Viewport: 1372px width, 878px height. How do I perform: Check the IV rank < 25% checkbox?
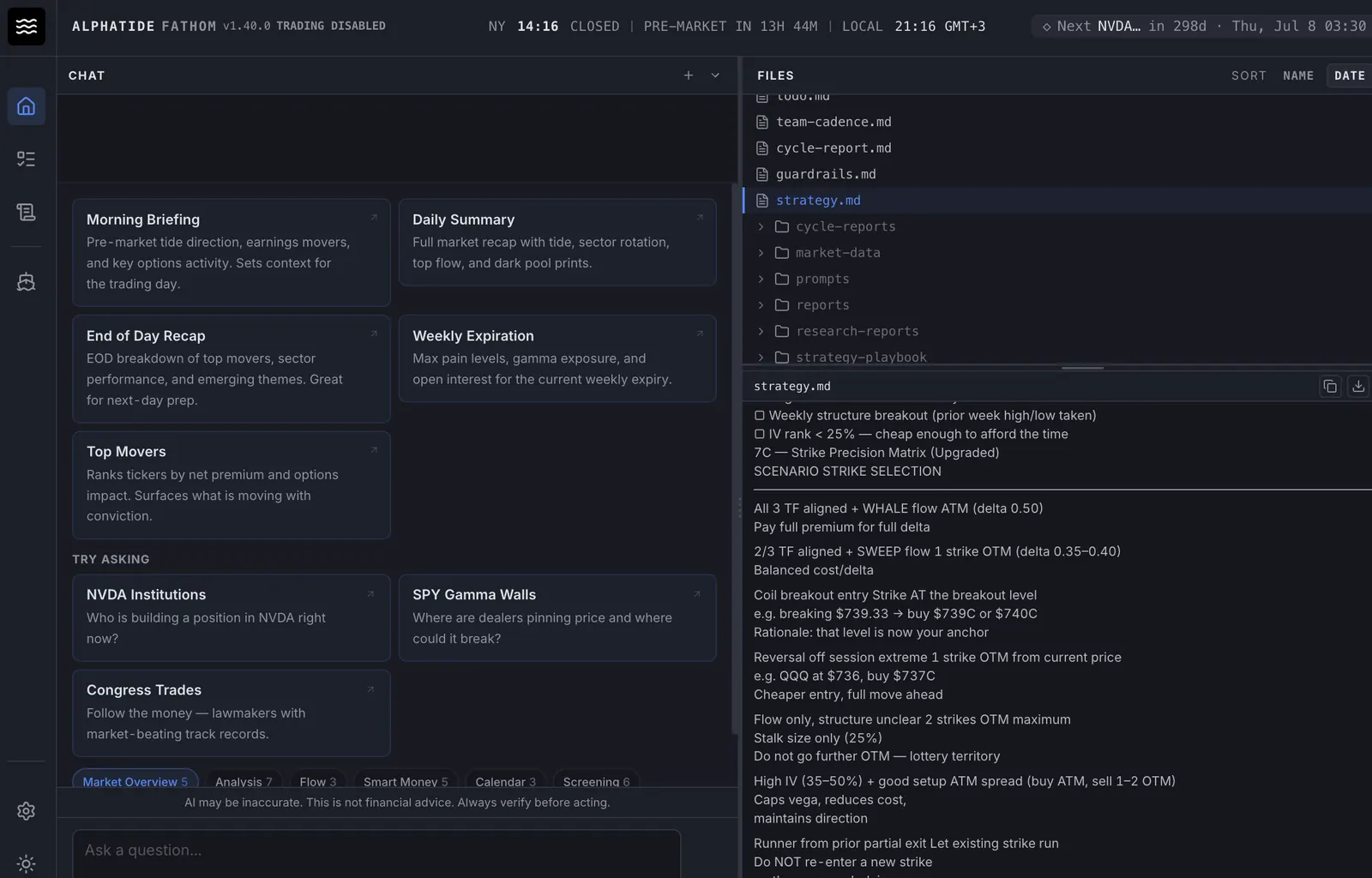click(x=760, y=435)
